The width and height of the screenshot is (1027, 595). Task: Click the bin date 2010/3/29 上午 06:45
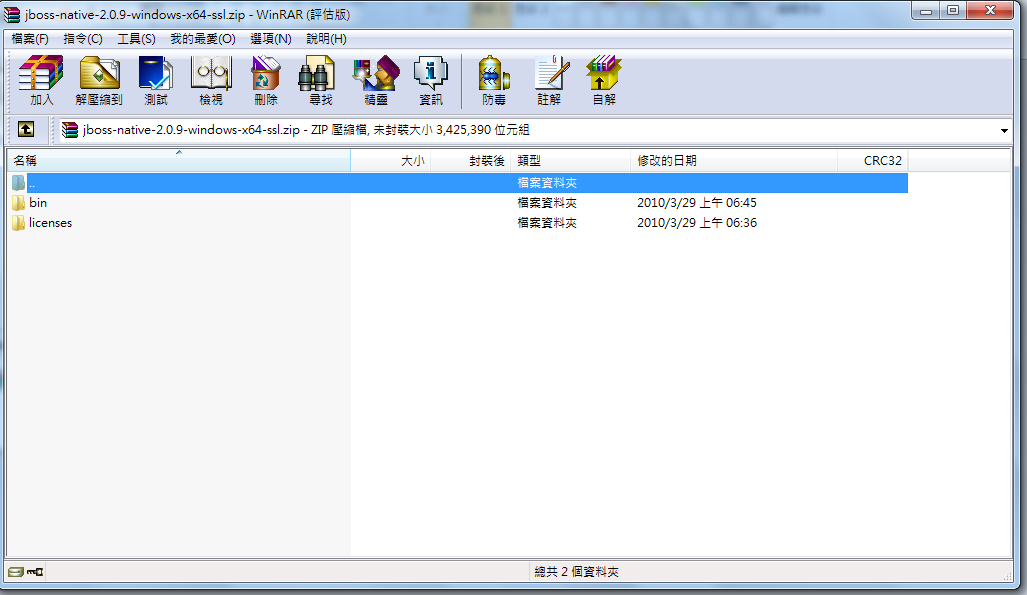(697, 202)
